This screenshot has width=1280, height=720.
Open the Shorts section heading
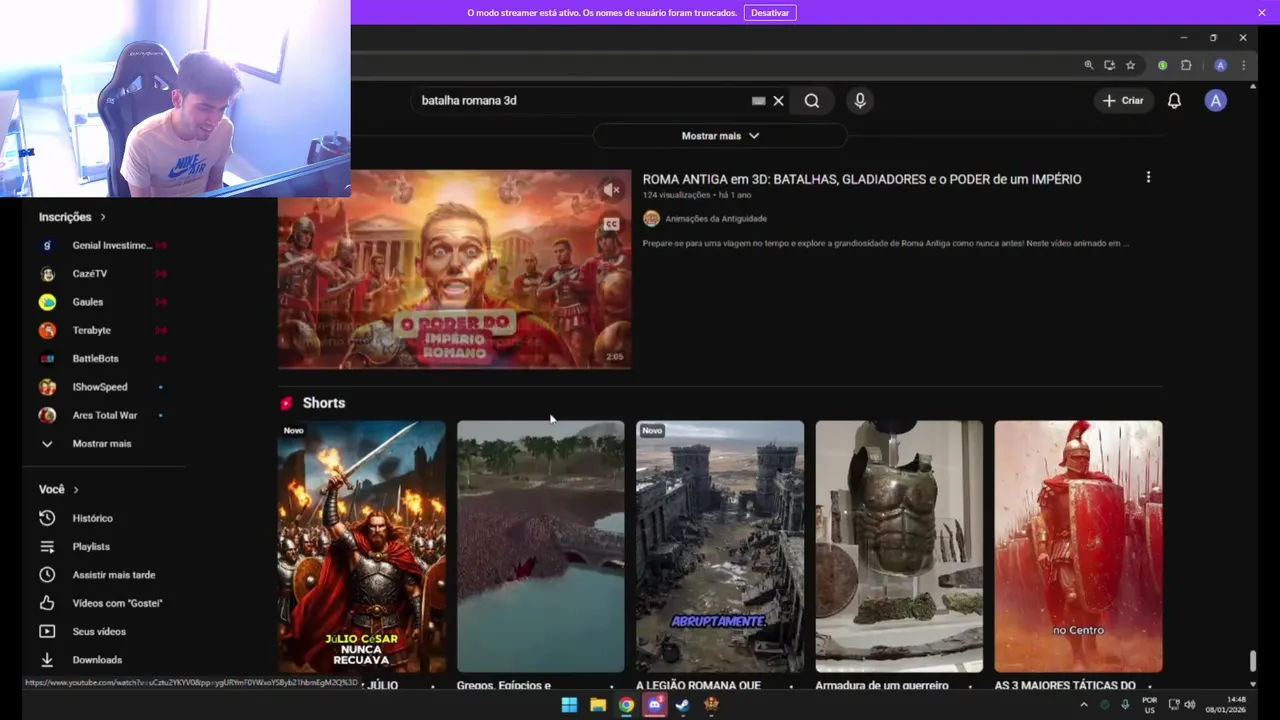pyautogui.click(x=324, y=403)
